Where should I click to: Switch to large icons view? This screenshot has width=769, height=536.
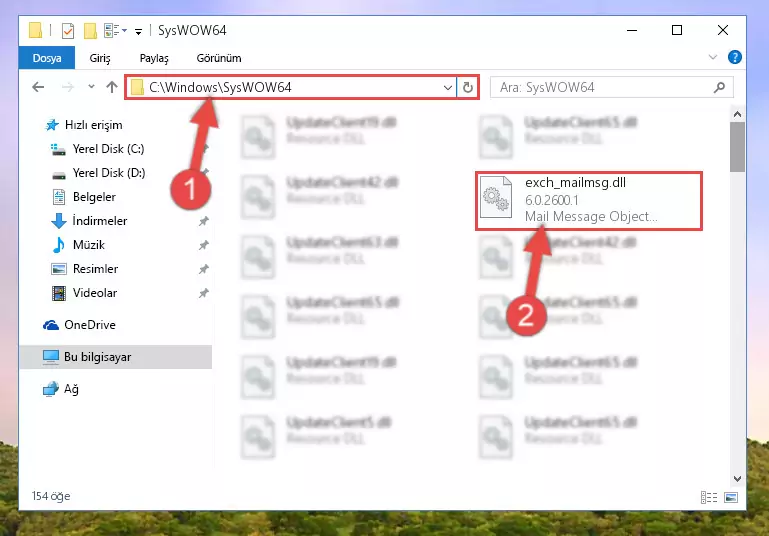point(731,497)
